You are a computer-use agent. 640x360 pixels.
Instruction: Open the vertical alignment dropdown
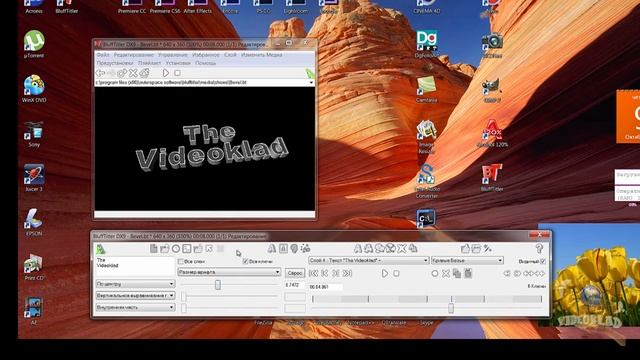[x=135, y=295]
